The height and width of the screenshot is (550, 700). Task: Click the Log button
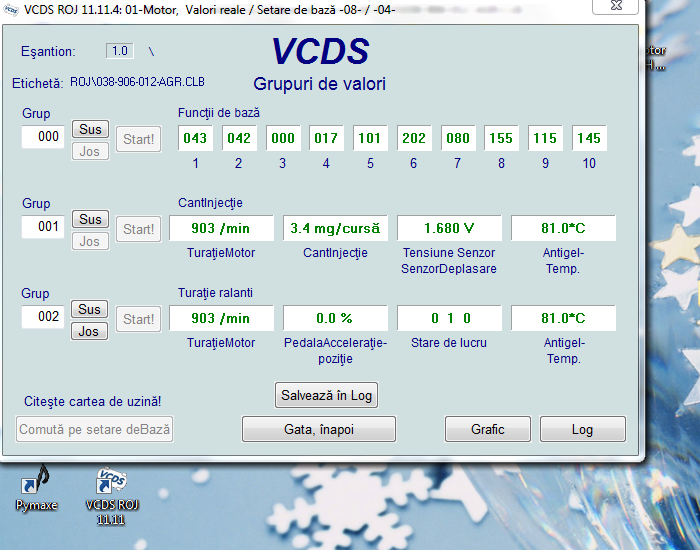pyautogui.click(x=583, y=429)
